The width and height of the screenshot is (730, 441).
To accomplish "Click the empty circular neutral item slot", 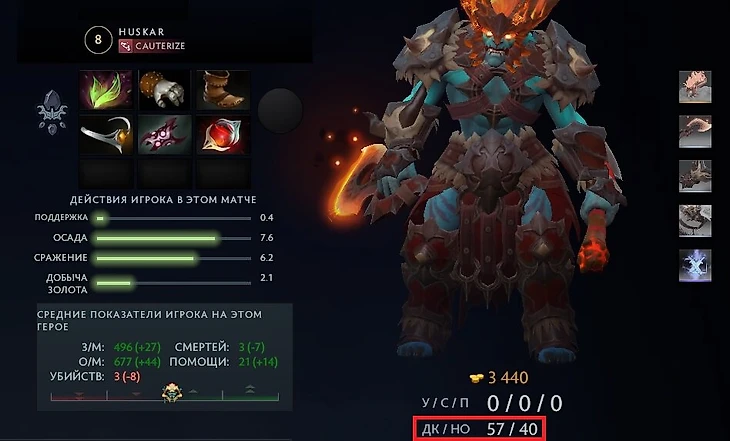I will tap(280, 111).
